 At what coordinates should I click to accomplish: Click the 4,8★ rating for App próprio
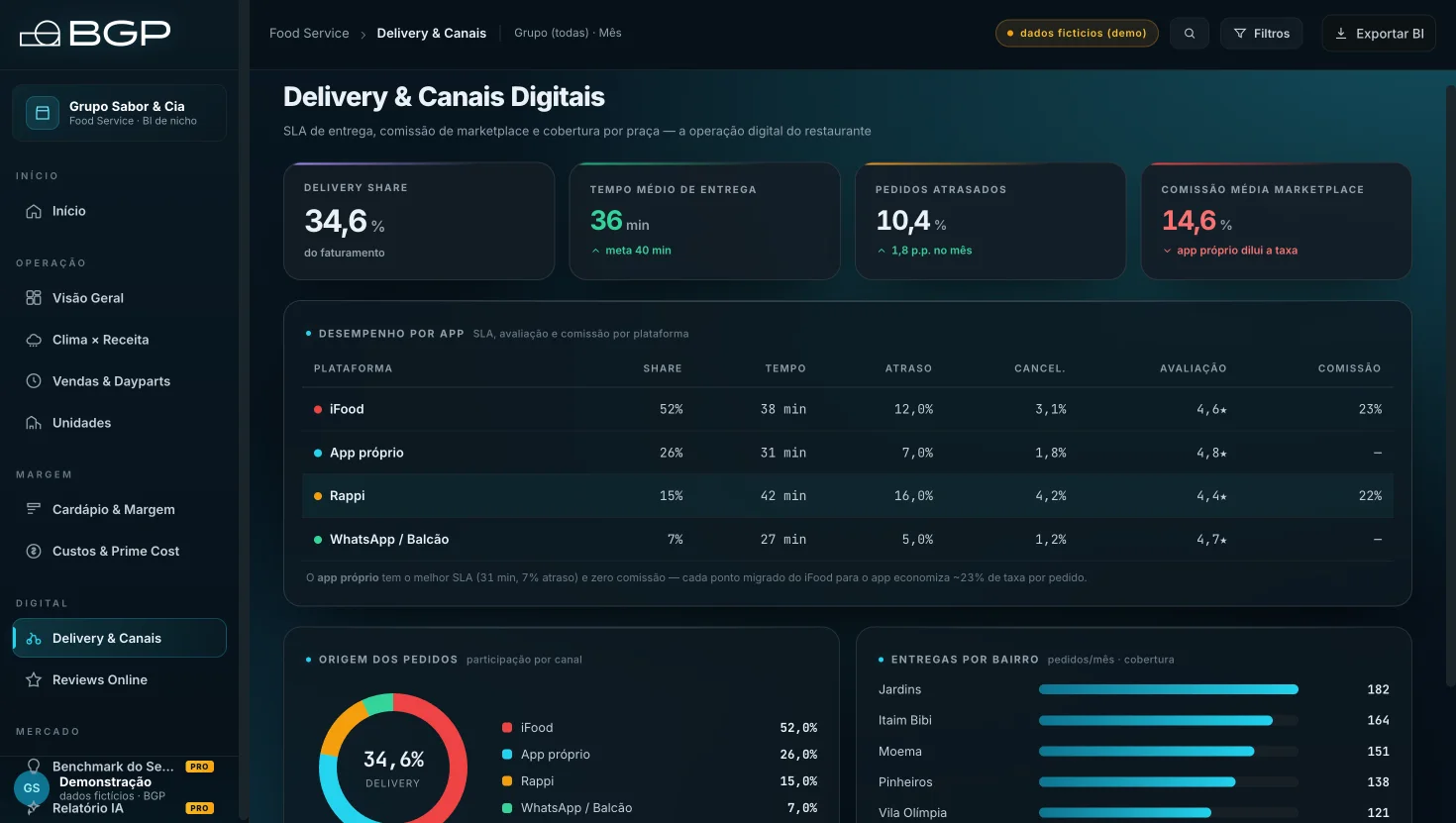pos(1211,453)
